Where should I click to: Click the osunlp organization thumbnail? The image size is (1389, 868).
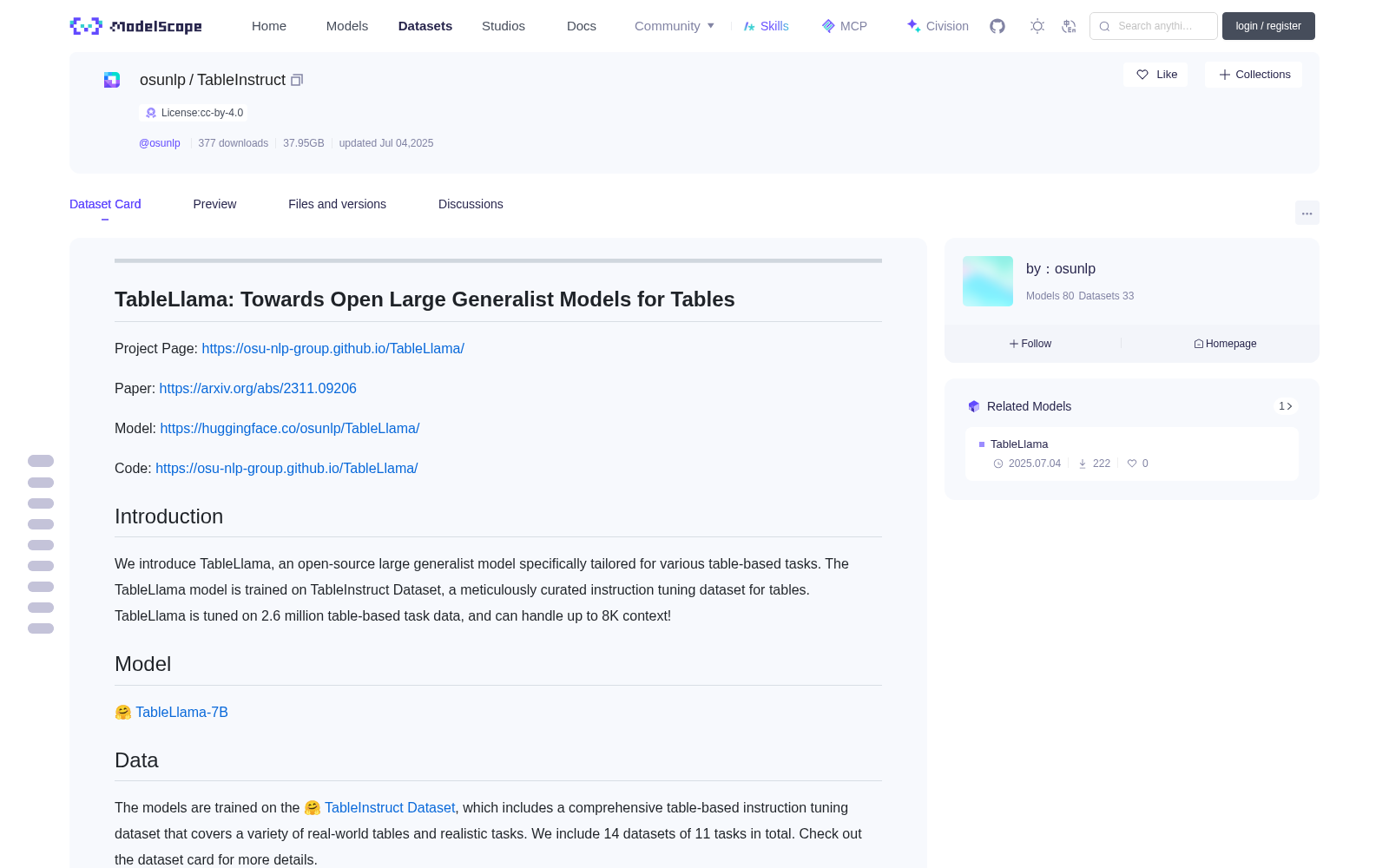pos(988,281)
